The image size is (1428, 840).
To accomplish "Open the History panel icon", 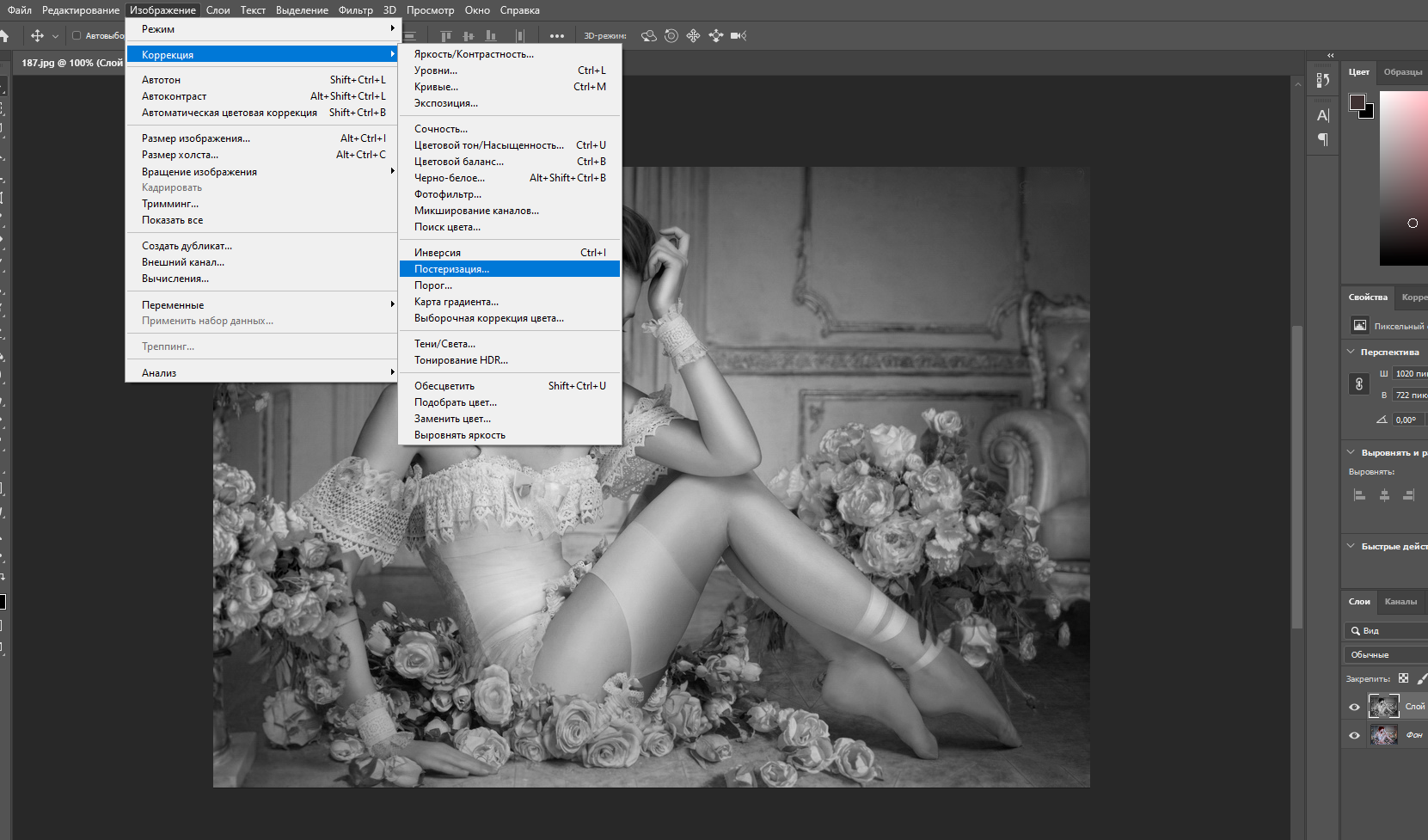I will coord(1322,81).
